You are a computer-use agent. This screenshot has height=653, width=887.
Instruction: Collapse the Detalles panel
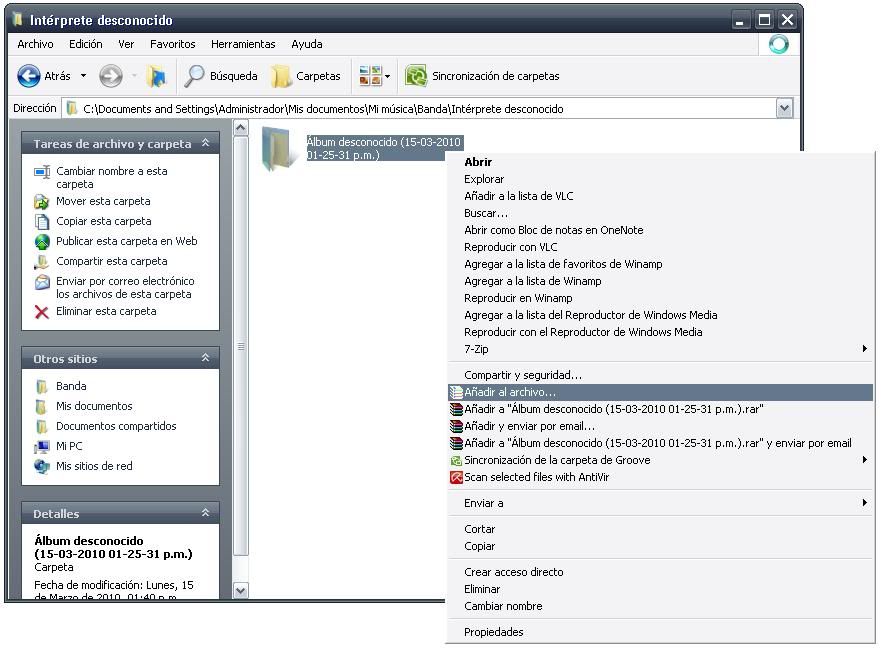pos(205,513)
